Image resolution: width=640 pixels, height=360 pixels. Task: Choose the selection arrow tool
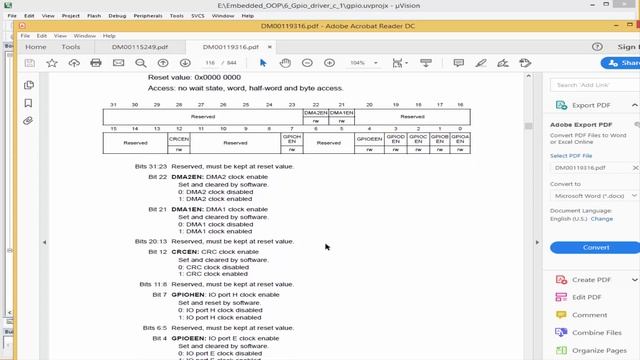point(263,63)
